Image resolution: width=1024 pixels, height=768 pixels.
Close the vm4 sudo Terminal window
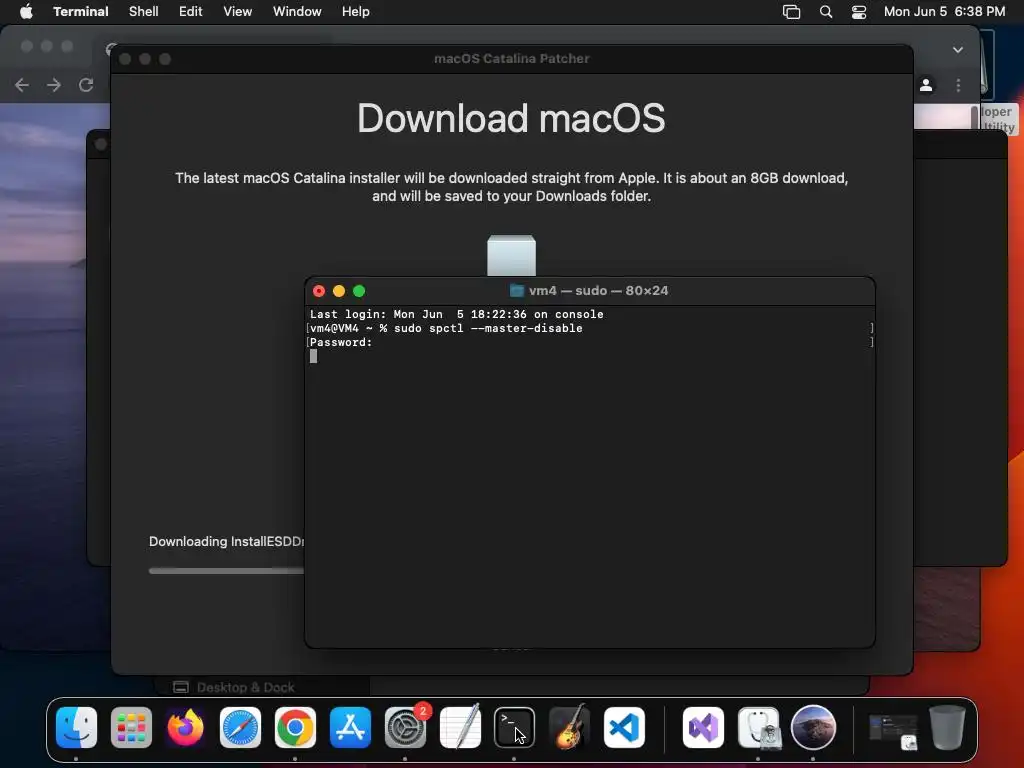pos(319,291)
